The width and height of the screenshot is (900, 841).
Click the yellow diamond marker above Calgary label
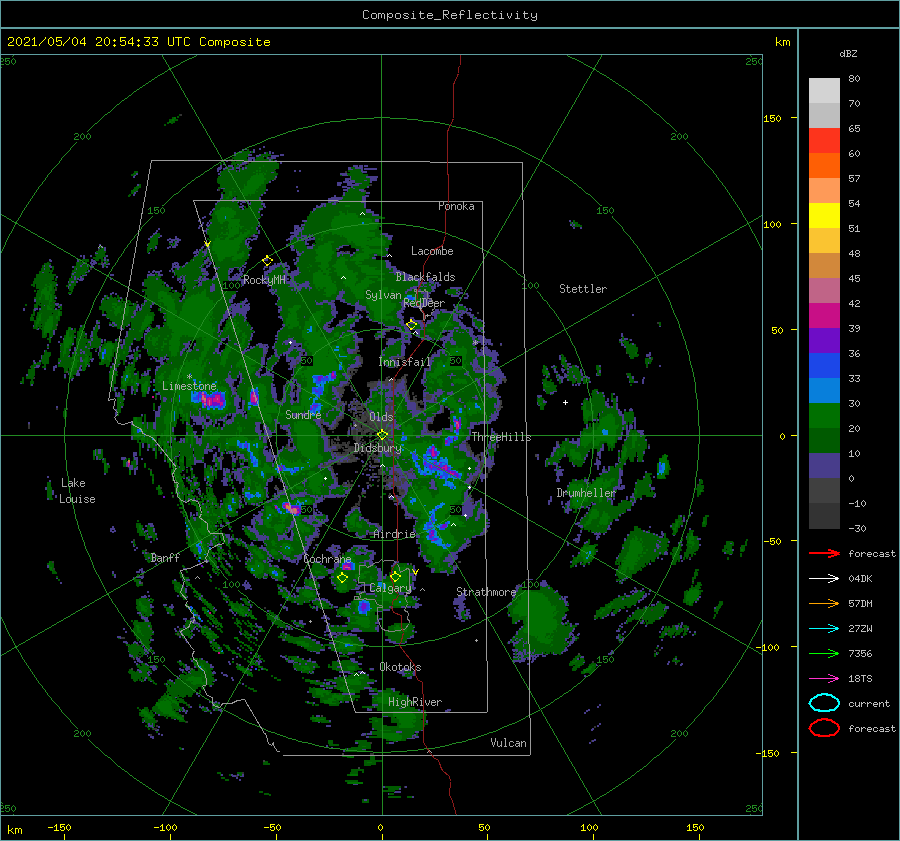(x=395, y=576)
